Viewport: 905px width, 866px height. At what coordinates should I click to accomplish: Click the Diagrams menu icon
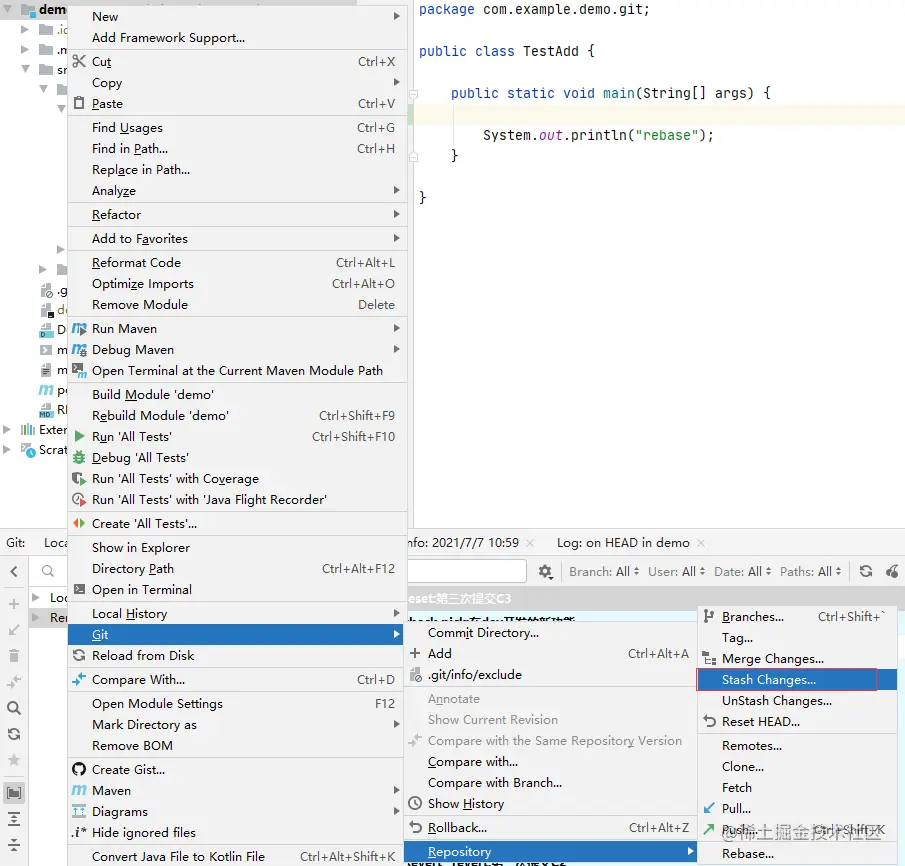coord(79,811)
